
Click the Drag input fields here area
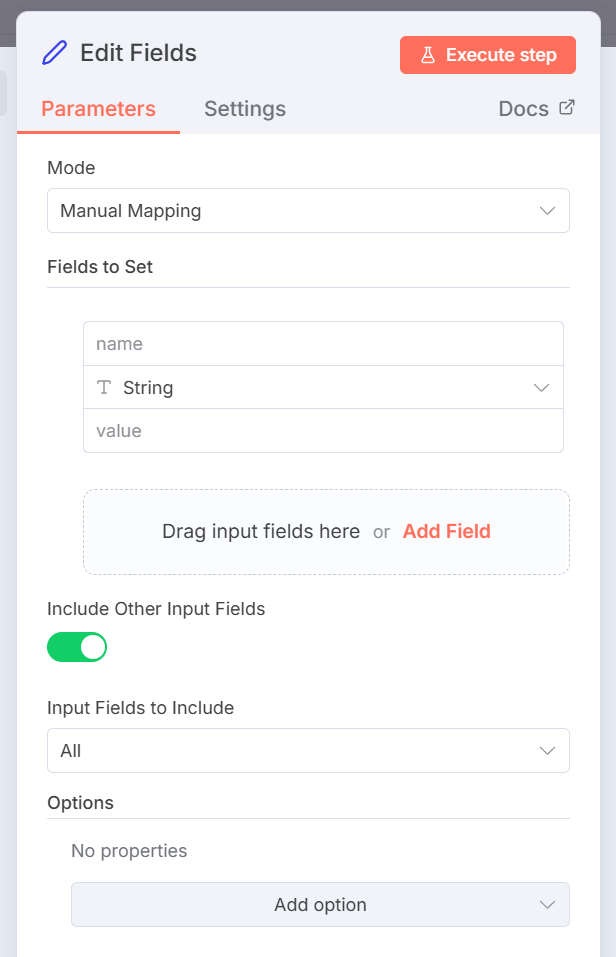261,532
